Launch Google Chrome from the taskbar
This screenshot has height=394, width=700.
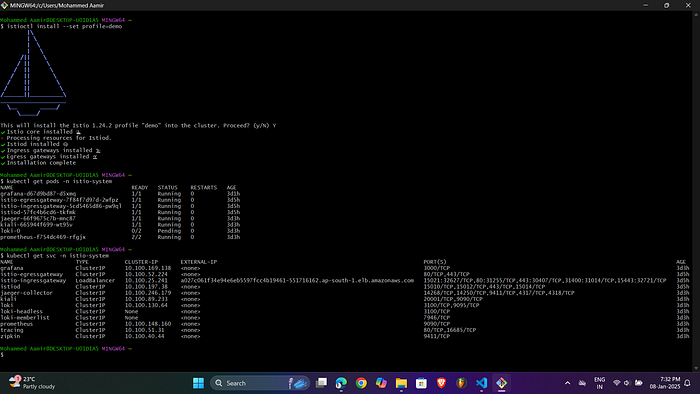pyautogui.click(x=361, y=383)
